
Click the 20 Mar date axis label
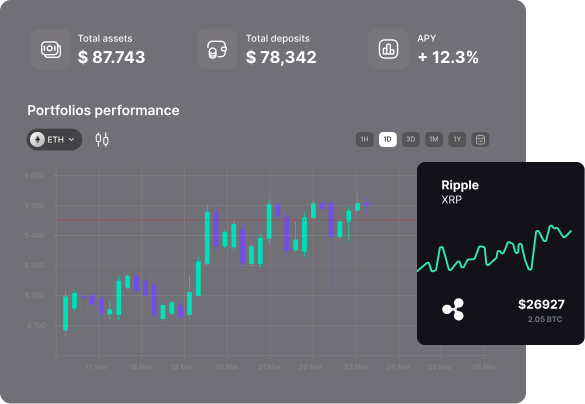226,367
